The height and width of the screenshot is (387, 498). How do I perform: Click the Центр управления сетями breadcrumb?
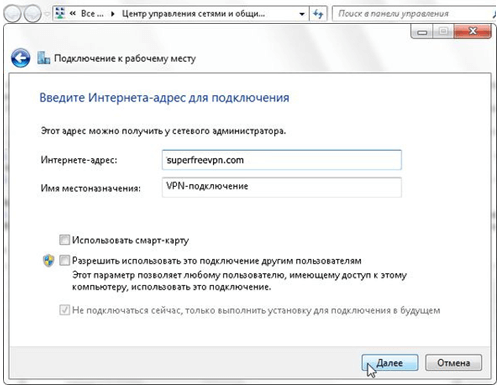point(193,14)
